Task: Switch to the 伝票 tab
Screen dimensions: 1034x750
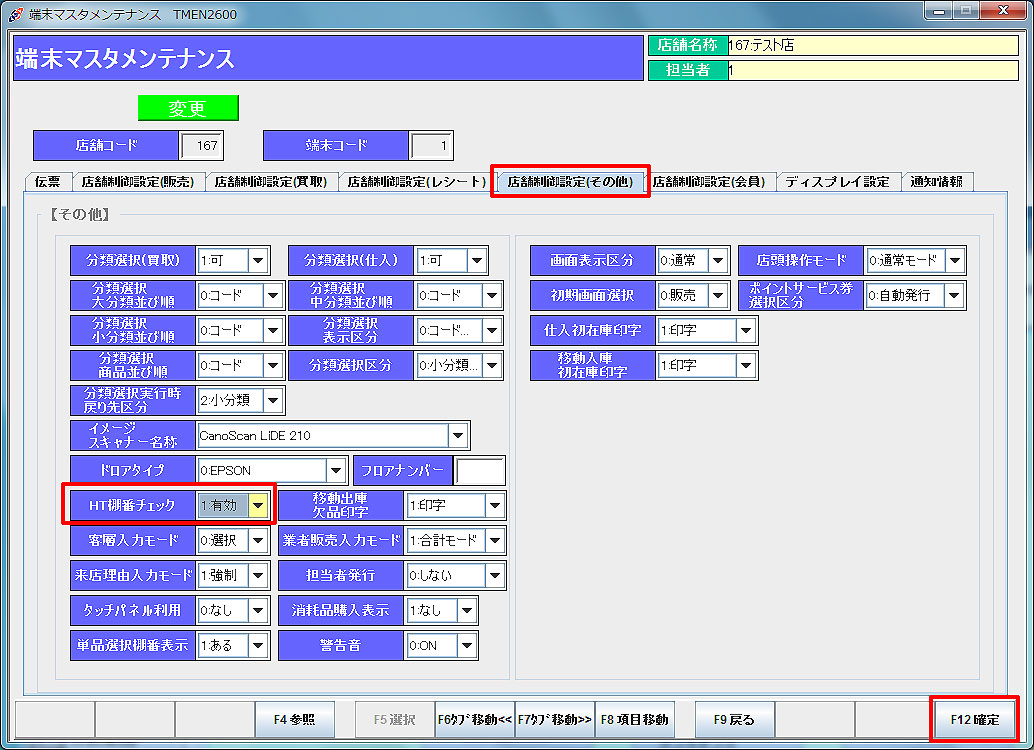Action: [x=47, y=182]
